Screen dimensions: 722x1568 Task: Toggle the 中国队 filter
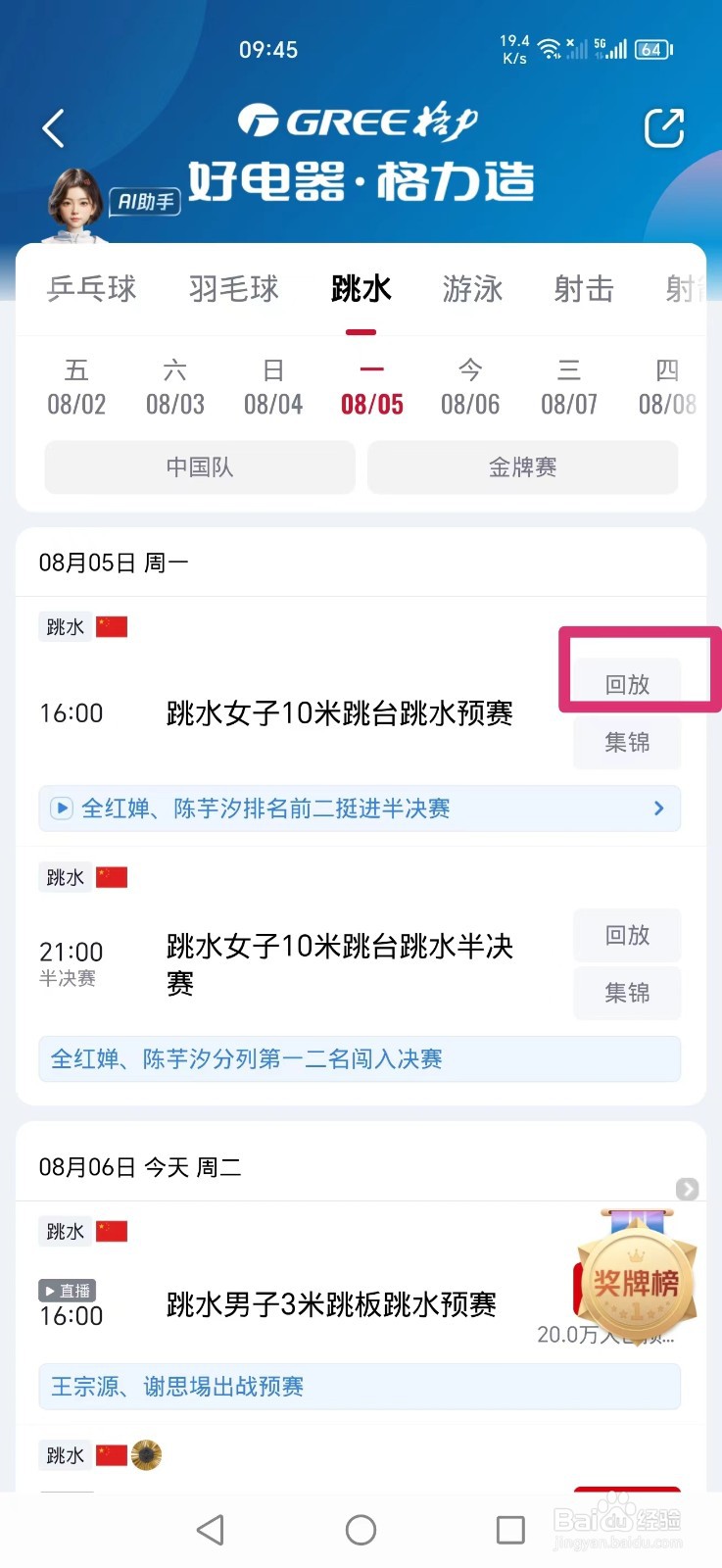(x=200, y=467)
